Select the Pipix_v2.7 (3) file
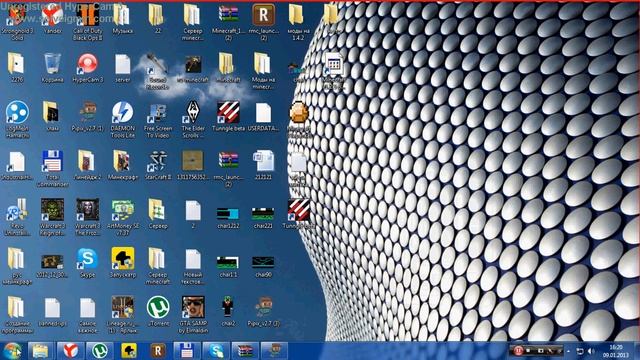The height and width of the screenshot is (360, 640). (263, 311)
